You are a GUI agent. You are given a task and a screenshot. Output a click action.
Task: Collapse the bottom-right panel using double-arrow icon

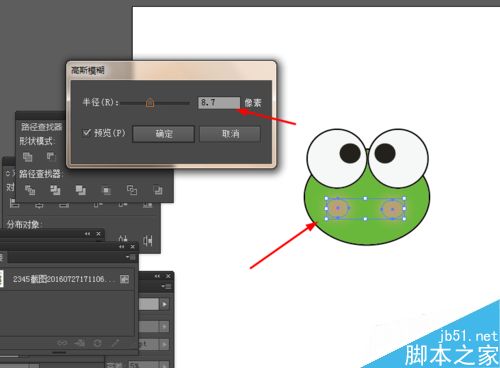(x=157, y=276)
